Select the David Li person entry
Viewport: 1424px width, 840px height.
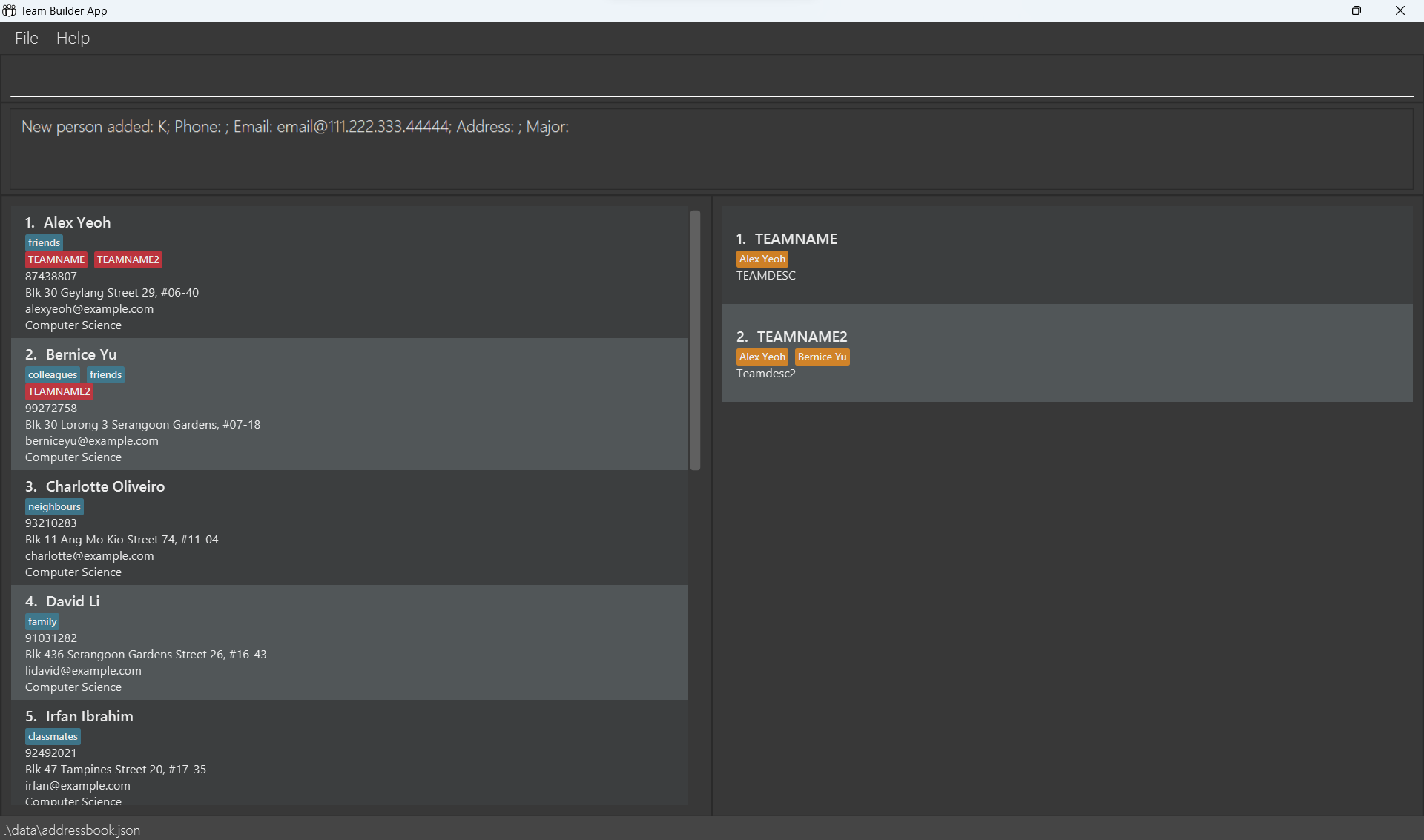coord(349,643)
